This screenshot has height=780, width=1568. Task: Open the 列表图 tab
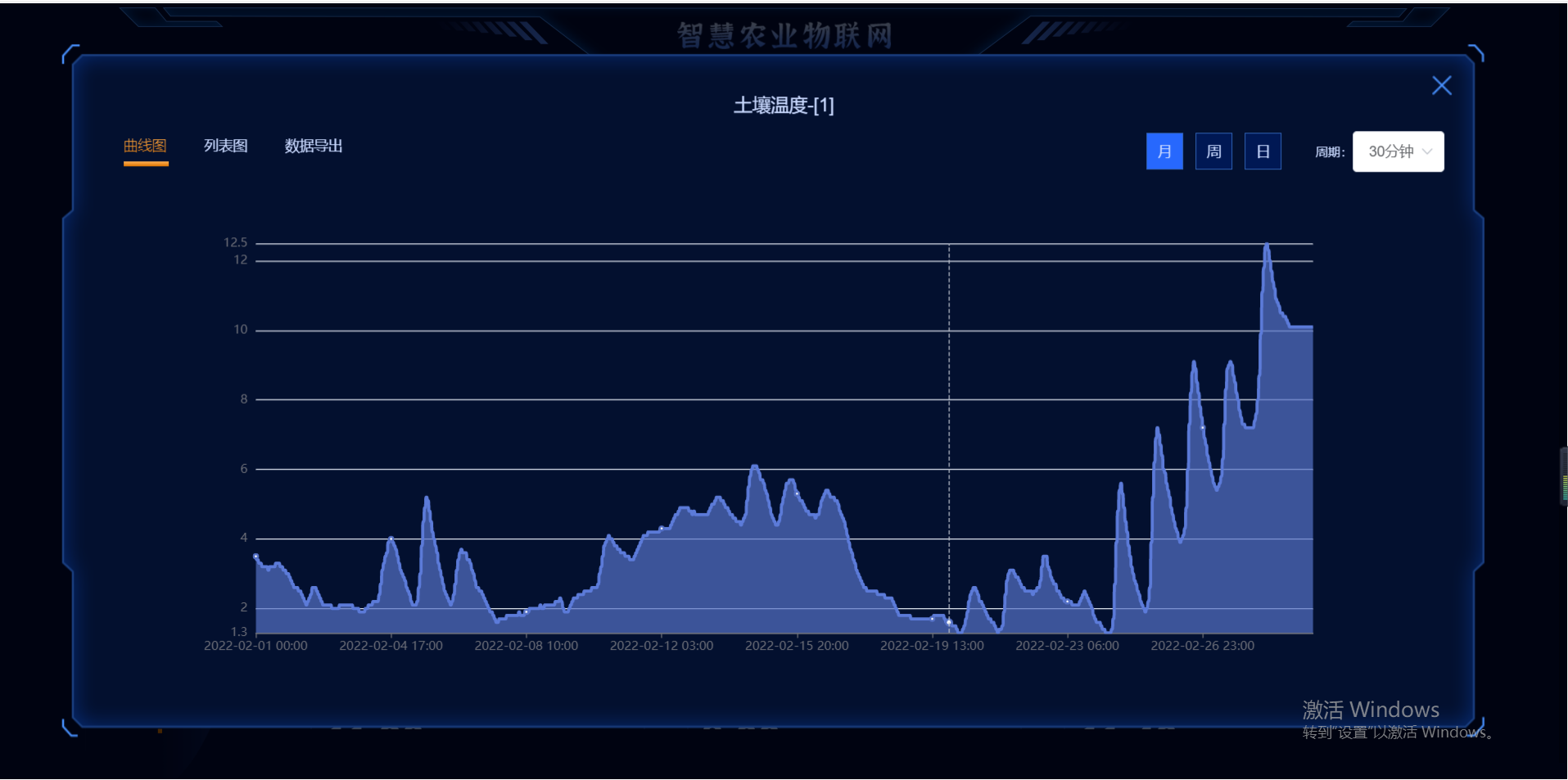[226, 146]
